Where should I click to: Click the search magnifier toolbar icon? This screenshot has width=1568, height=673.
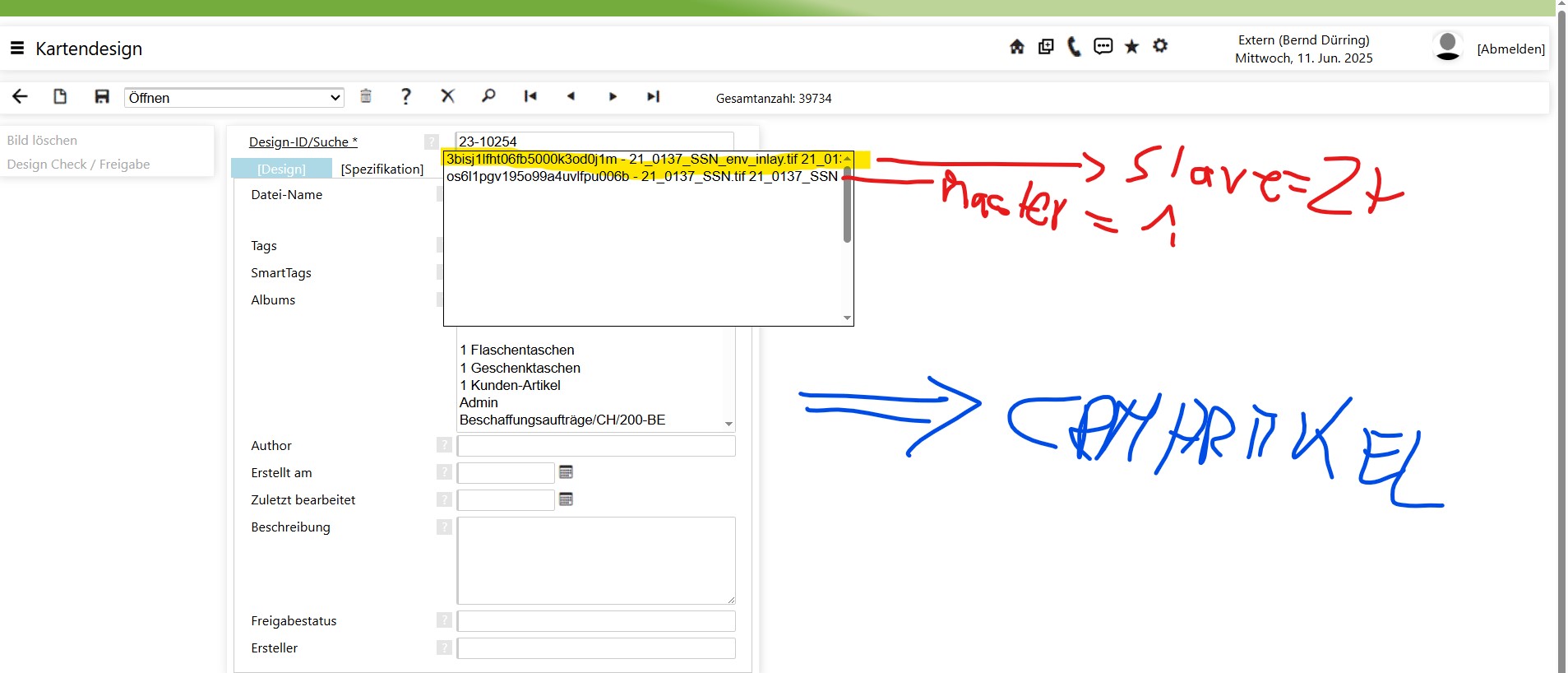(x=488, y=96)
